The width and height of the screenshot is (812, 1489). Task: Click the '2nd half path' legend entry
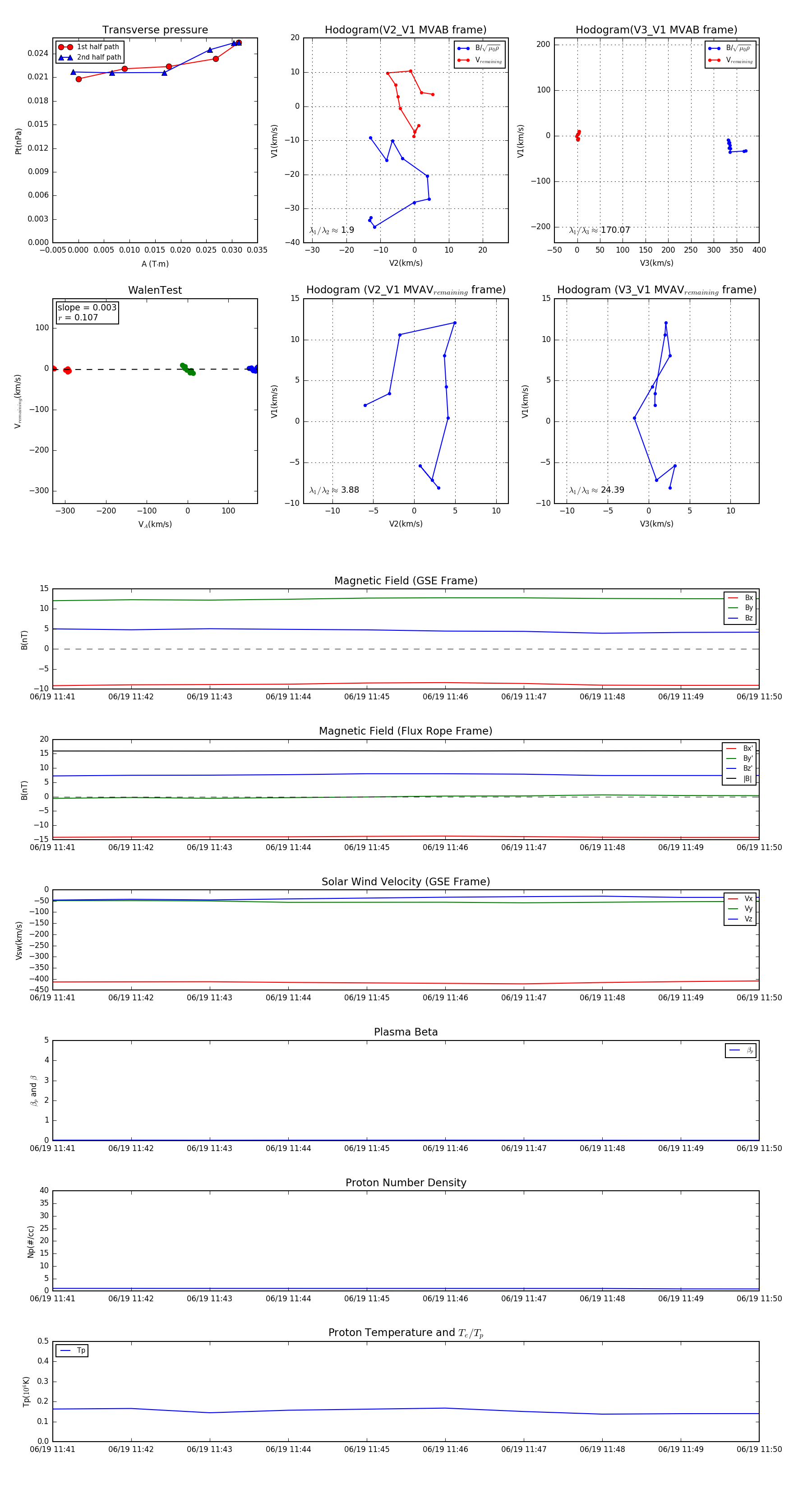(90, 57)
